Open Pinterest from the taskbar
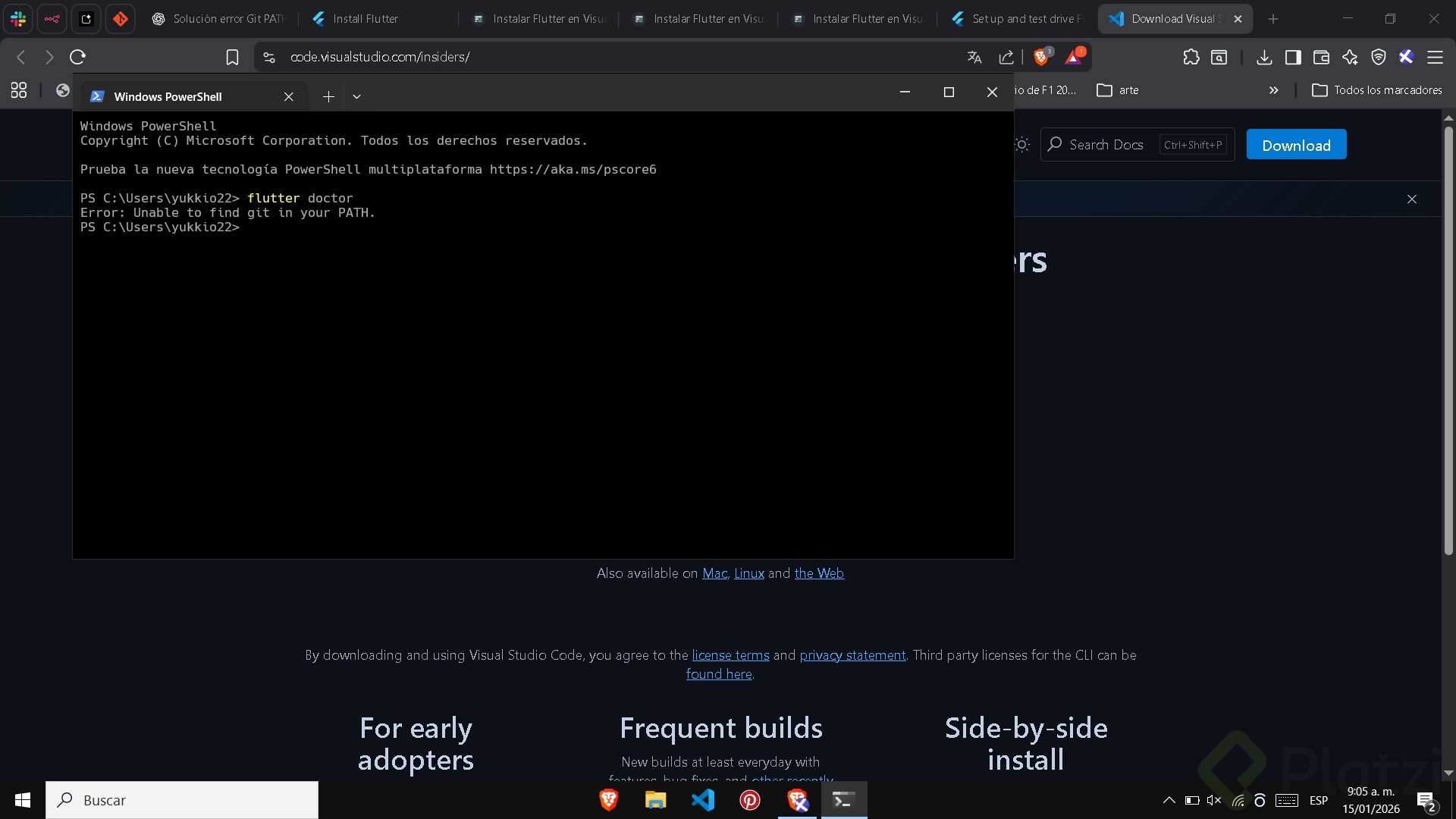Screen dimensions: 1456x819 tap(749, 800)
